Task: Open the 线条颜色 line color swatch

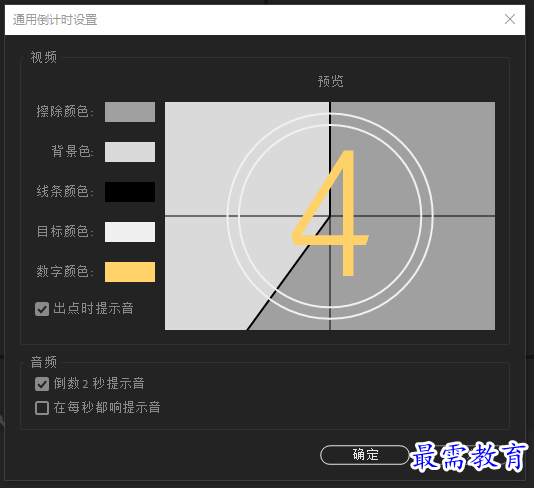Action: pos(130,192)
